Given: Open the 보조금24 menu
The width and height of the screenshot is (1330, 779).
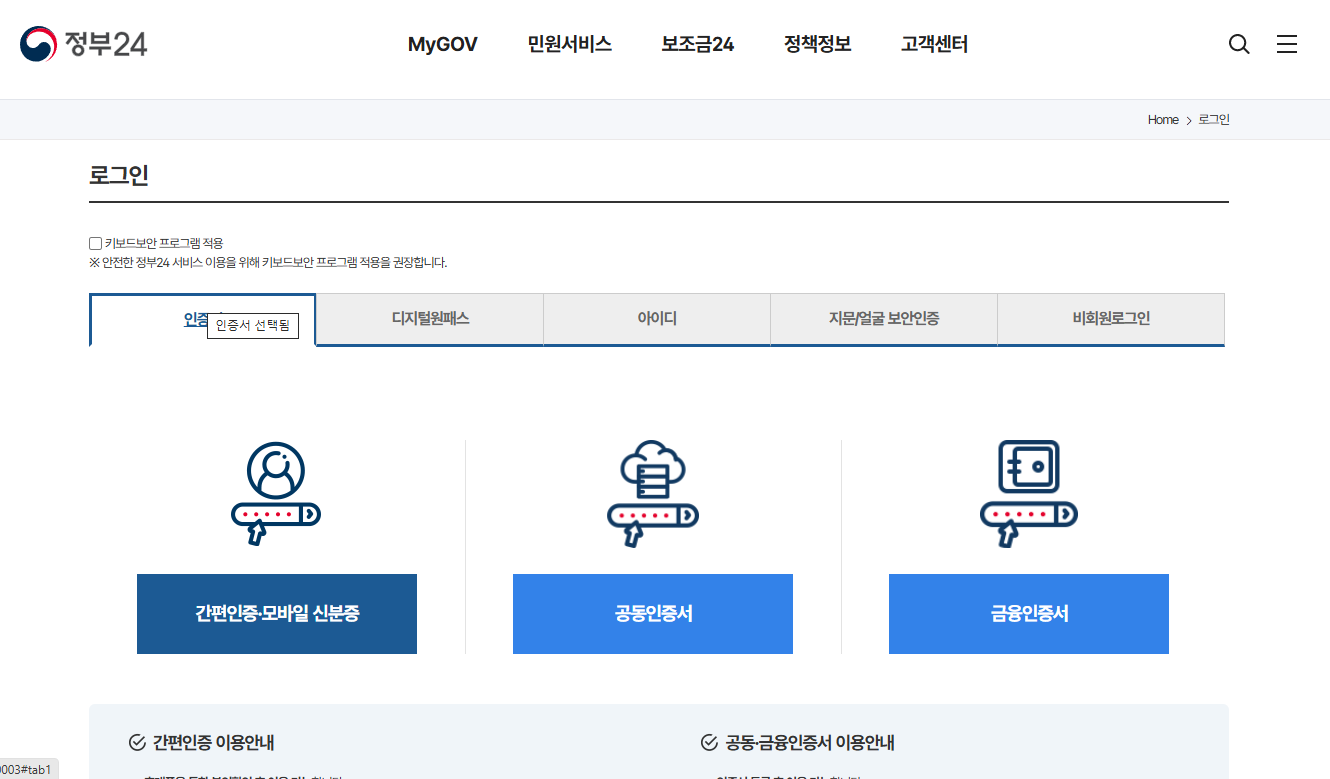Looking at the screenshot, I should point(696,44).
